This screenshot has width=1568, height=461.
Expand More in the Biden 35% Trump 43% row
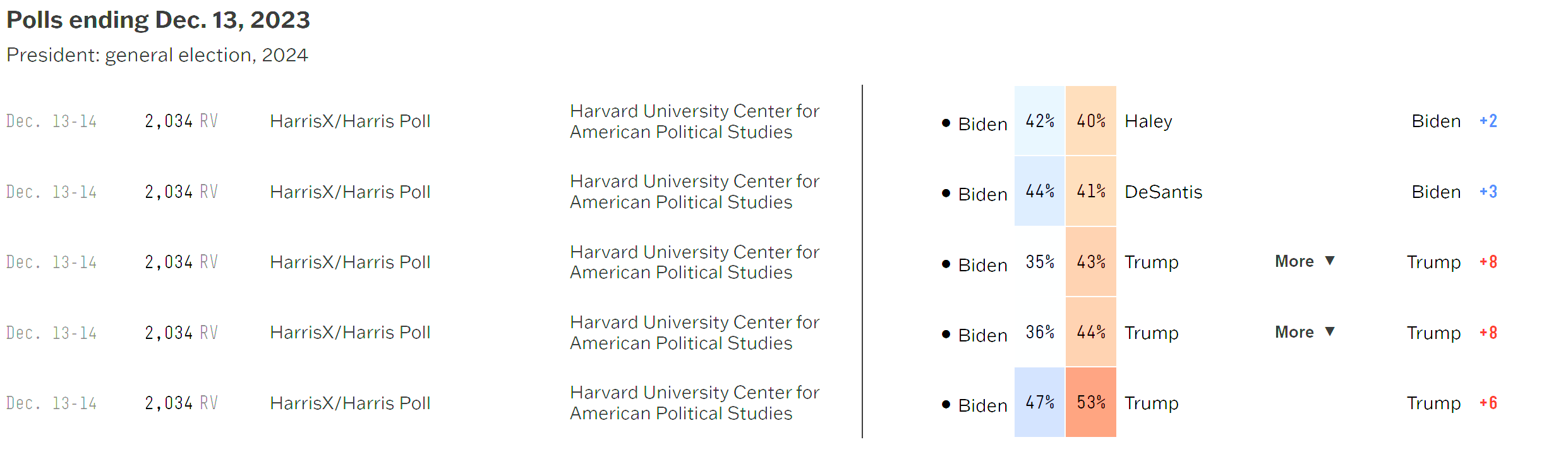click(x=1294, y=261)
